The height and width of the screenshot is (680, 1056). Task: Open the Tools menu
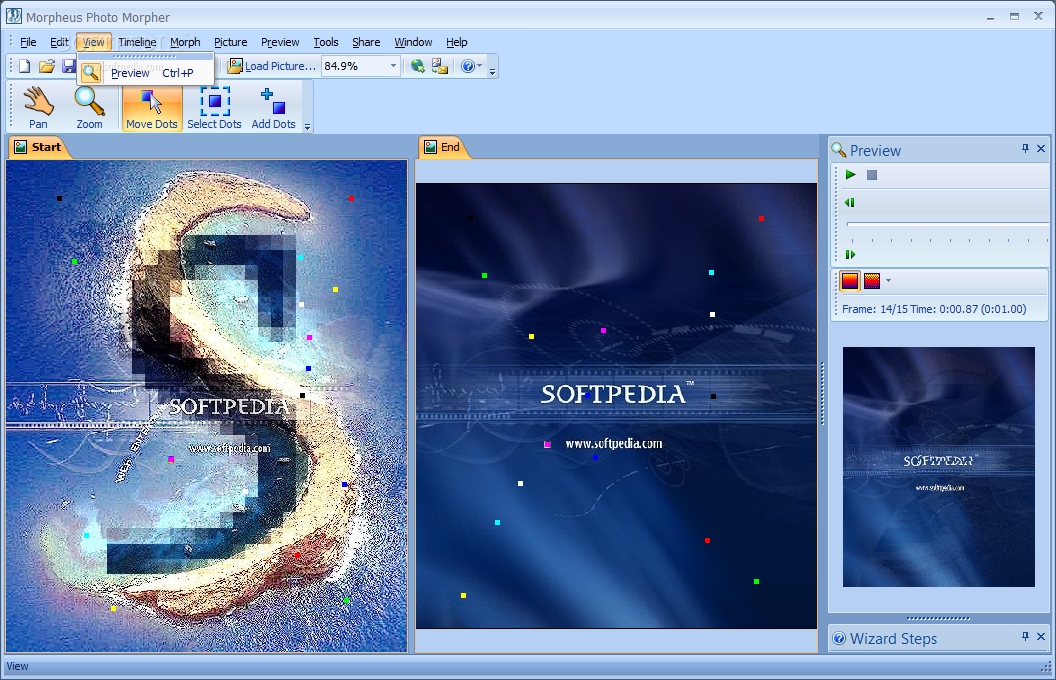(326, 42)
